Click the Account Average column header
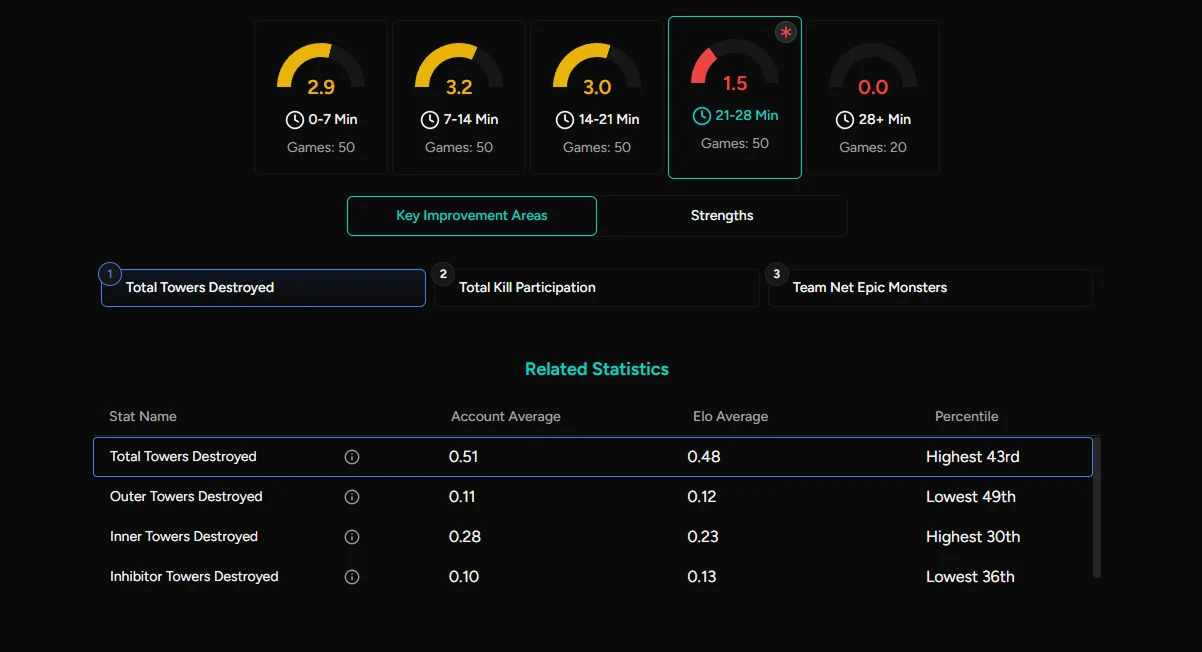The width and height of the screenshot is (1202, 652). pyautogui.click(x=505, y=417)
